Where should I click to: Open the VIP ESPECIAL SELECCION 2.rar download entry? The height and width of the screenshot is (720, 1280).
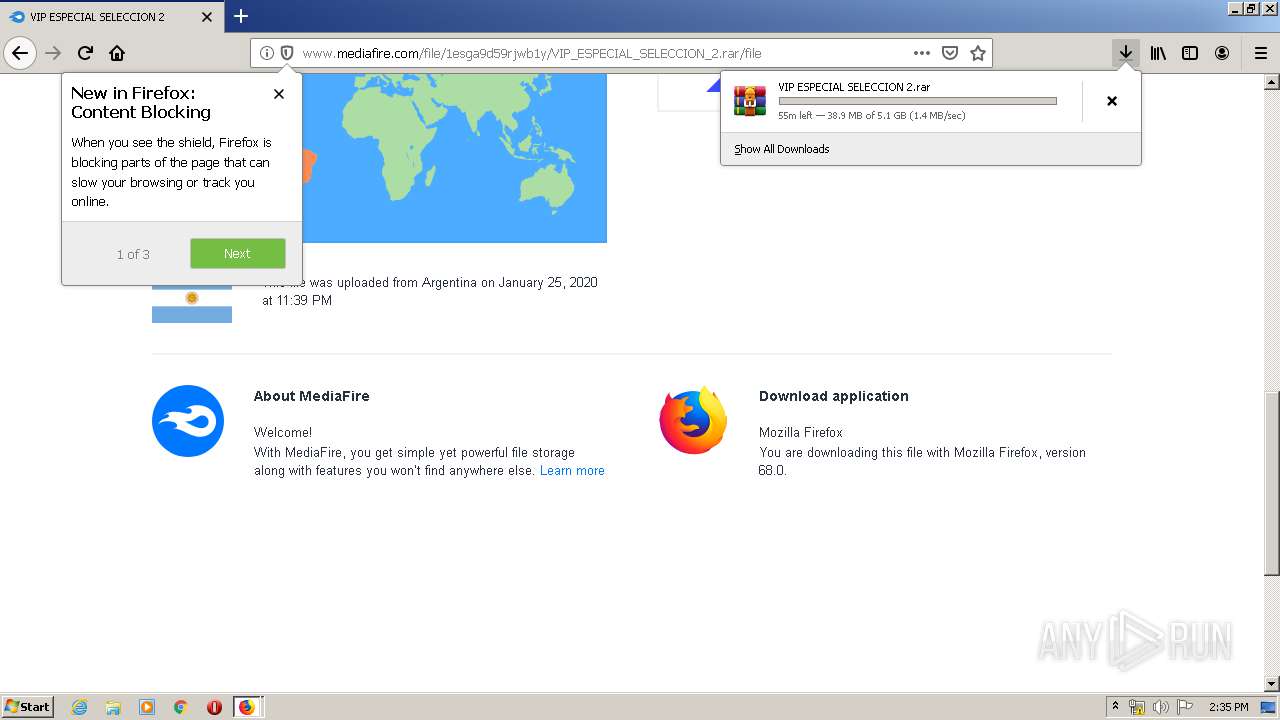point(901,101)
